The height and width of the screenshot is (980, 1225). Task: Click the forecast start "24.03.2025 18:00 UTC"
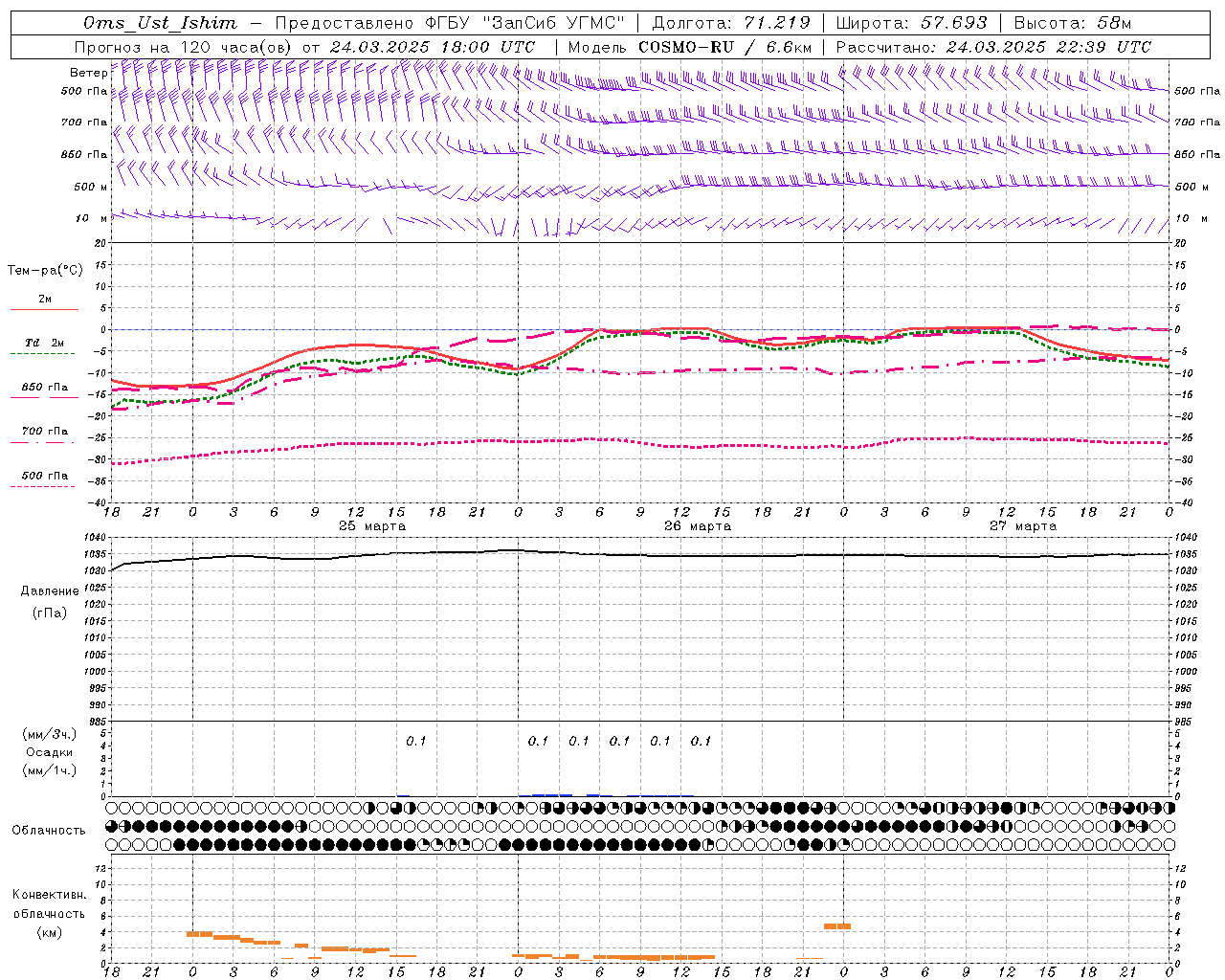click(x=433, y=47)
